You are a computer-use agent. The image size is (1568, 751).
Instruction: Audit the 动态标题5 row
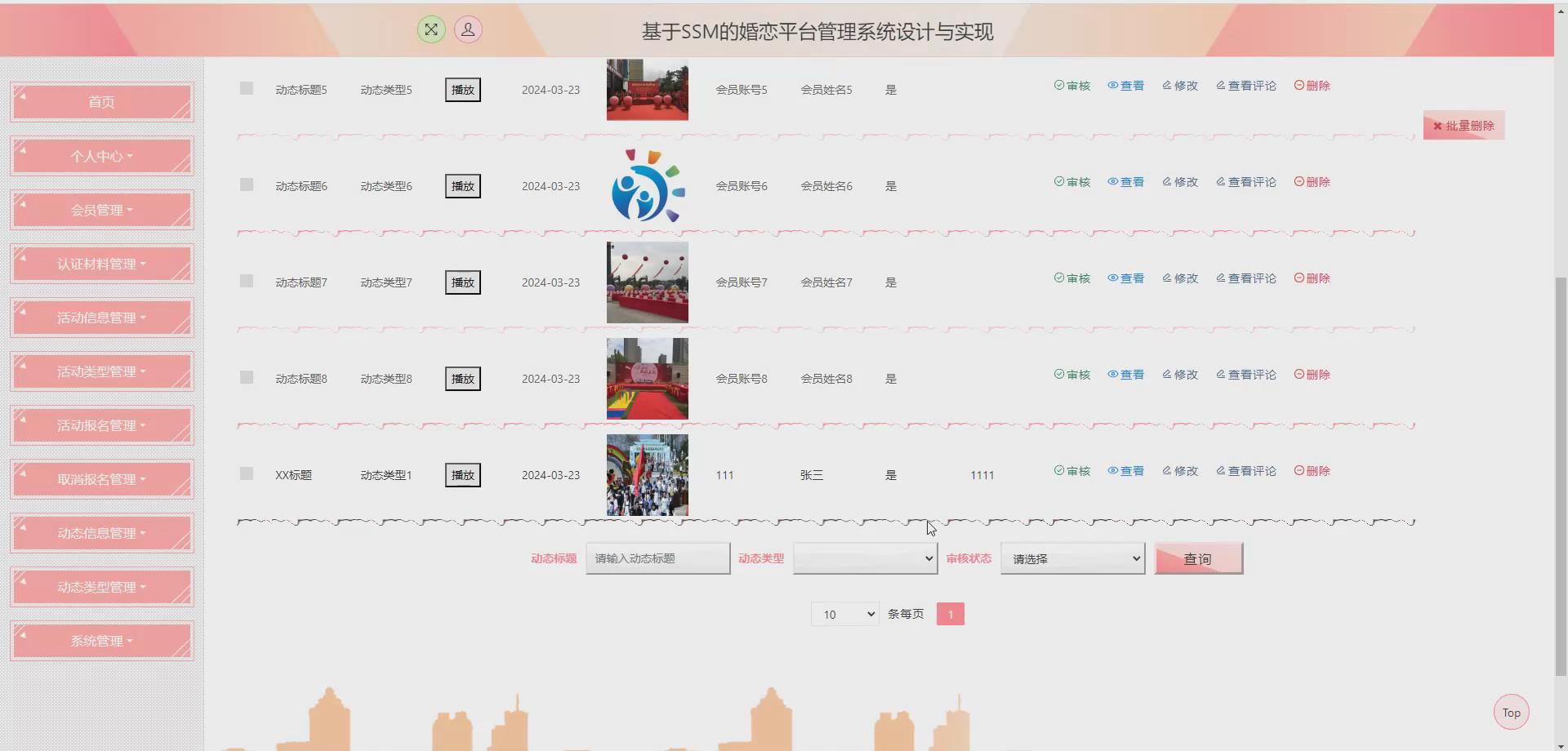(1072, 86)
